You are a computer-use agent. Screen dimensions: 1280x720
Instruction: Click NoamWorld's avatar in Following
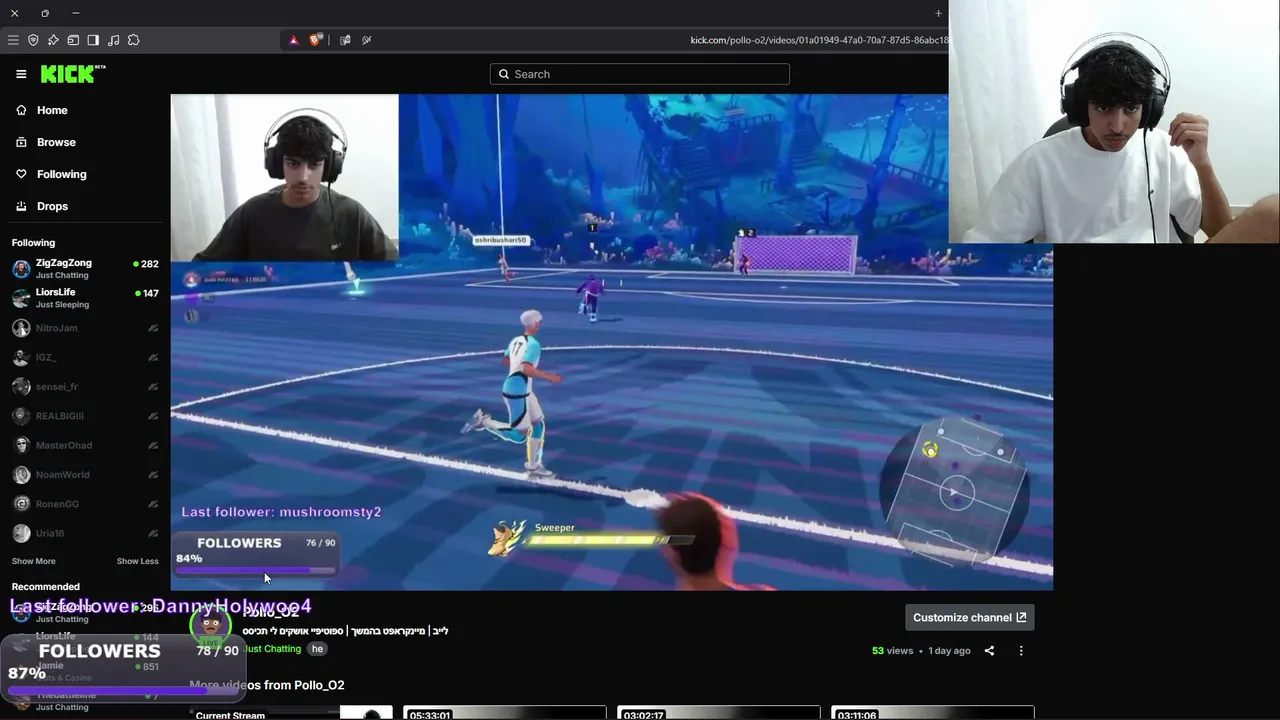tap(21, 474)
